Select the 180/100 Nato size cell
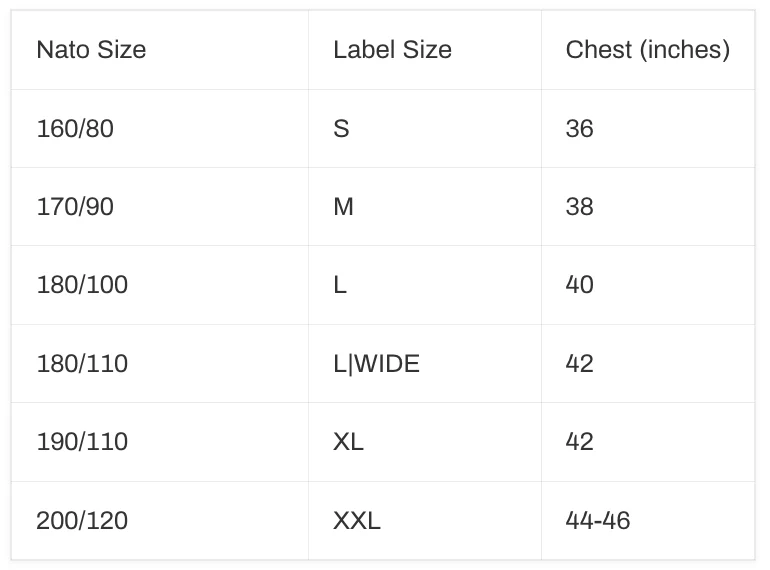 [x=82, y=285]
